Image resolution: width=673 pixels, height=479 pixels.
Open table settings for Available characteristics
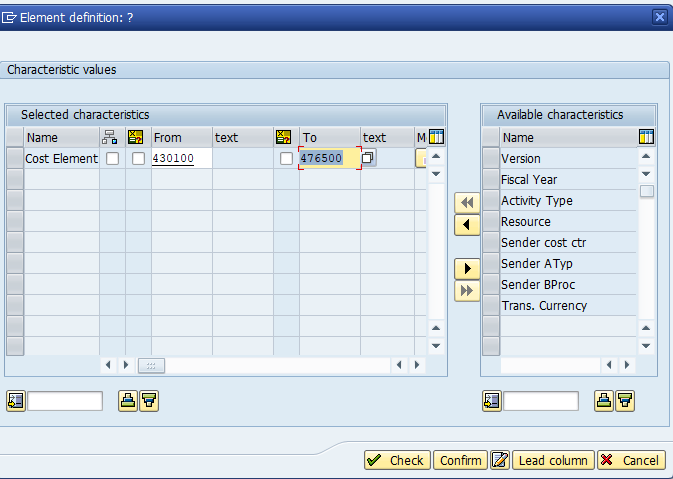click(646, 137)
